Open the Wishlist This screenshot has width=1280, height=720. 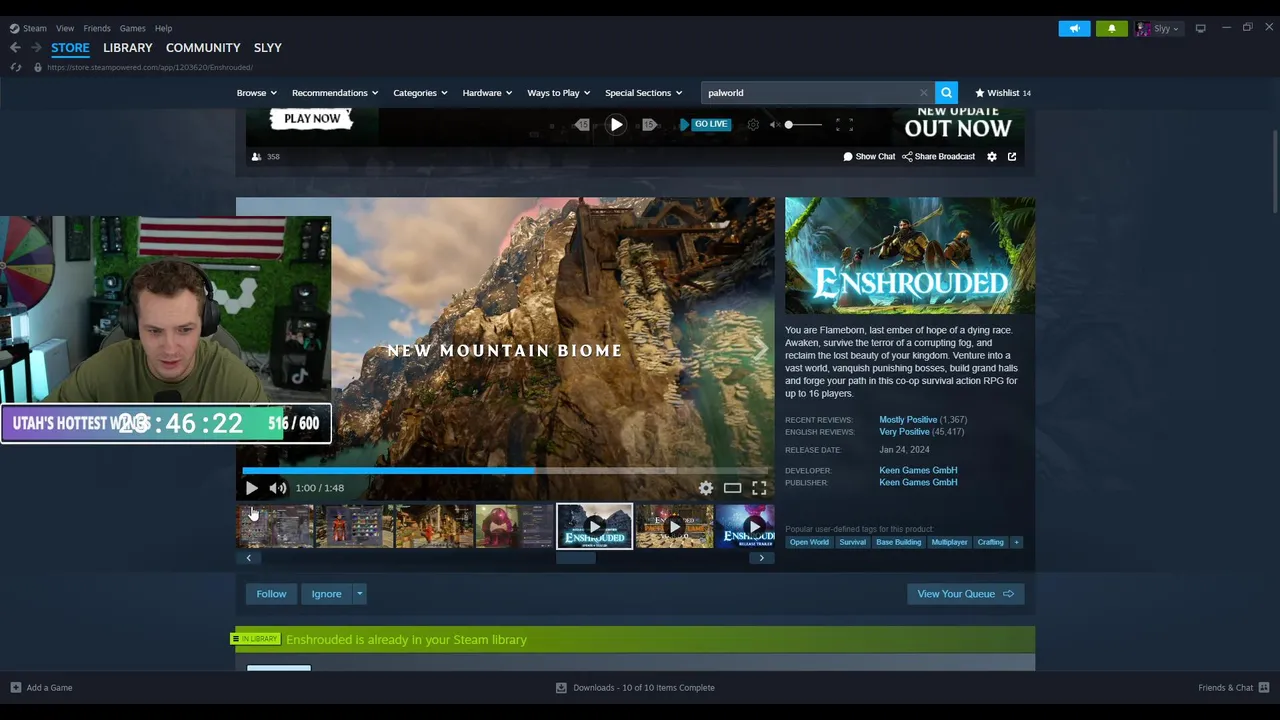point(1003,93)
